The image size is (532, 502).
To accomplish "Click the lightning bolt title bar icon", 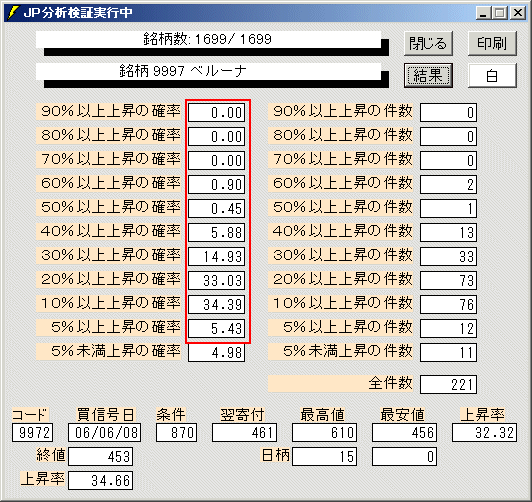I will click(x=13, y=13).
